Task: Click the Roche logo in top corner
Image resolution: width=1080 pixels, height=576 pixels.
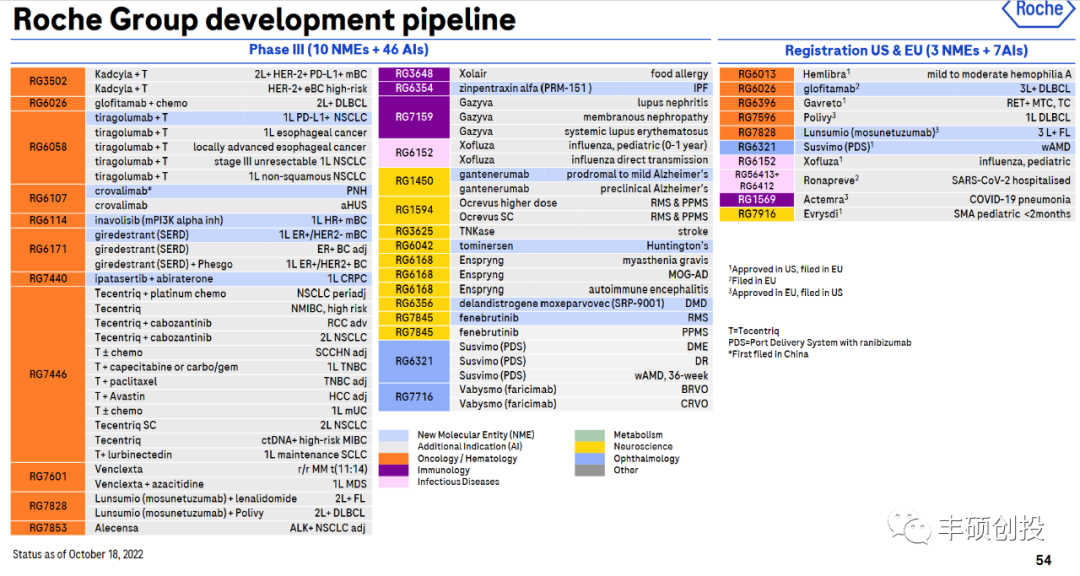Action: pos(1038,12)
